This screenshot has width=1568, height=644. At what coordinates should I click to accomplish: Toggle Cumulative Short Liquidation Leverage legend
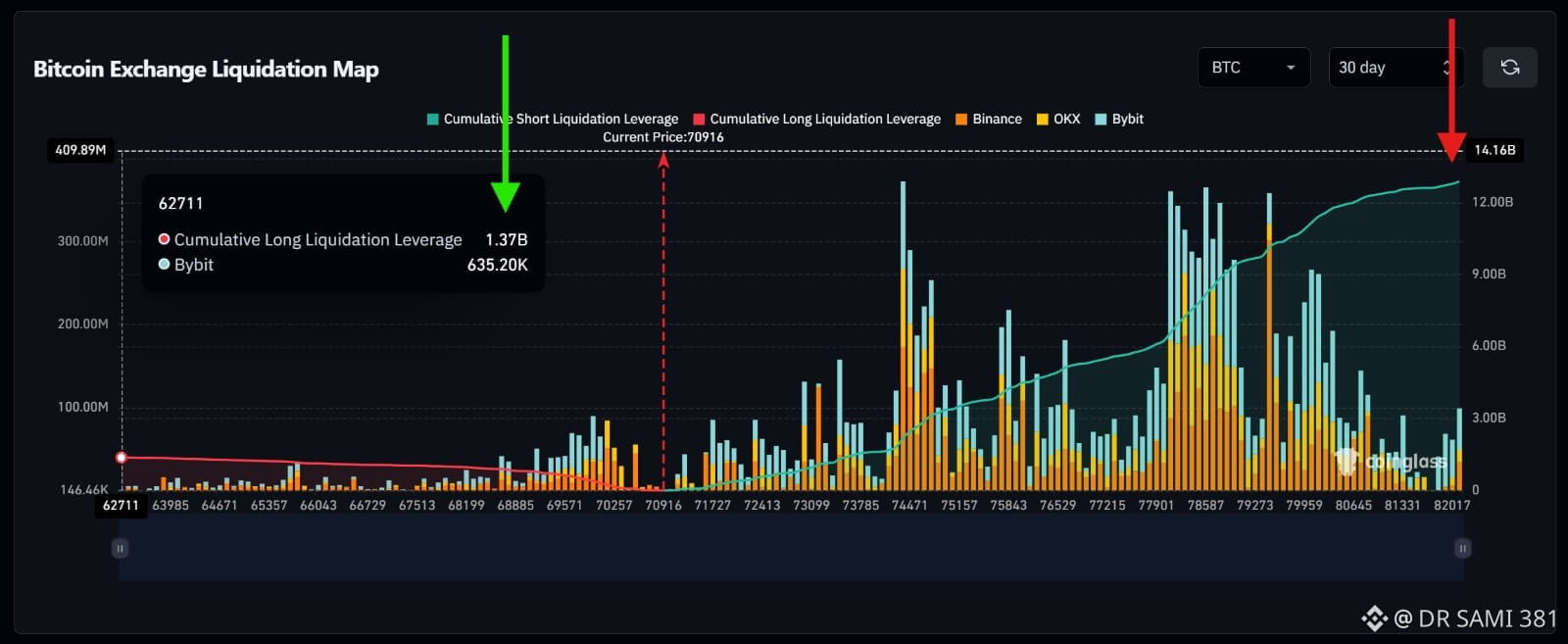click(x=553, y=119)
